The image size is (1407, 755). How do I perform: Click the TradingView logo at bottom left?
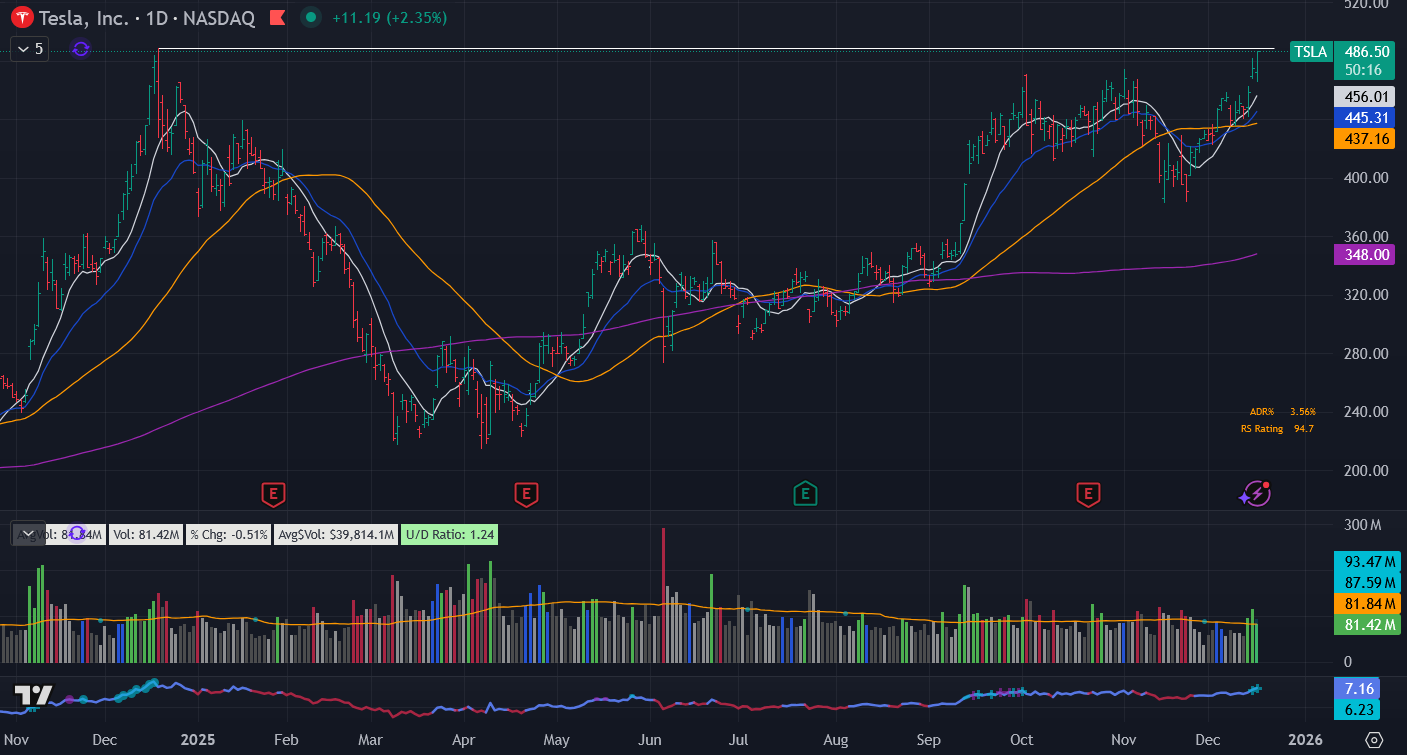point(33,696)
